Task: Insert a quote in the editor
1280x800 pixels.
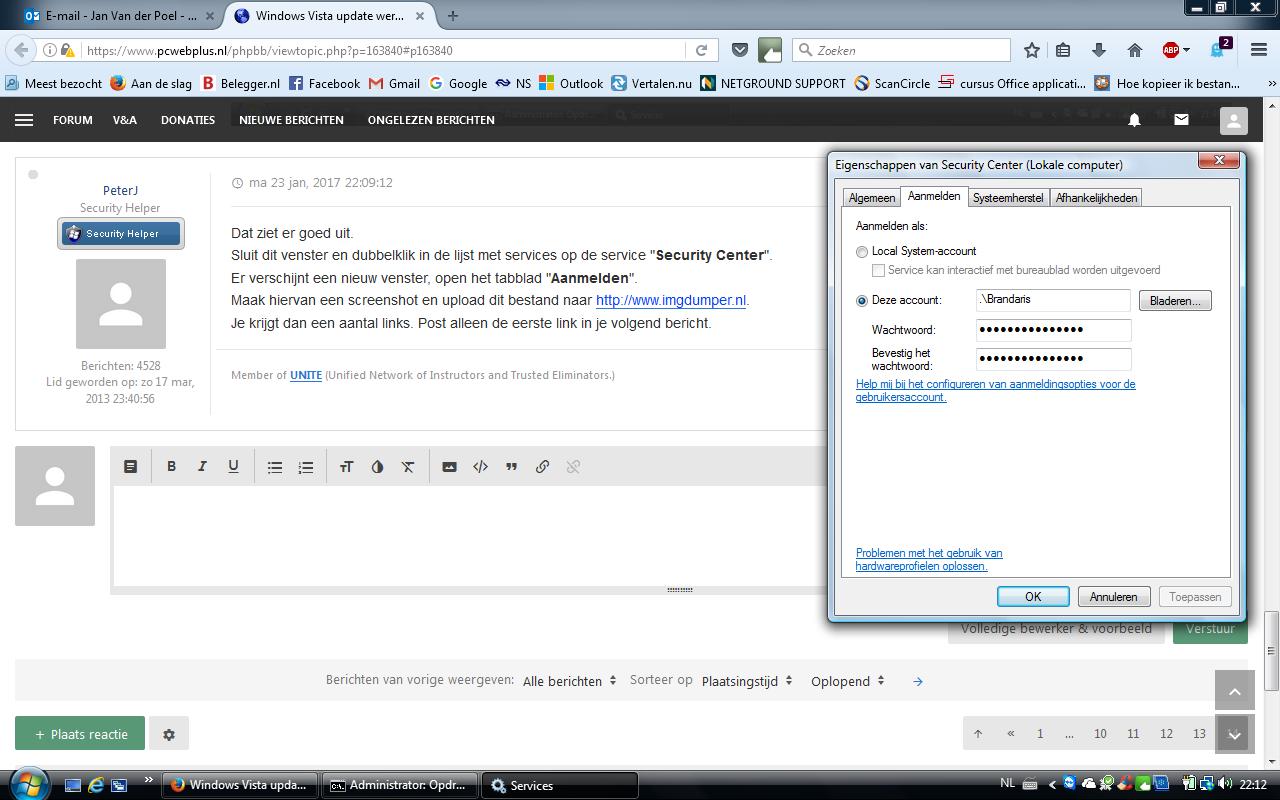Action: point(511,467)
